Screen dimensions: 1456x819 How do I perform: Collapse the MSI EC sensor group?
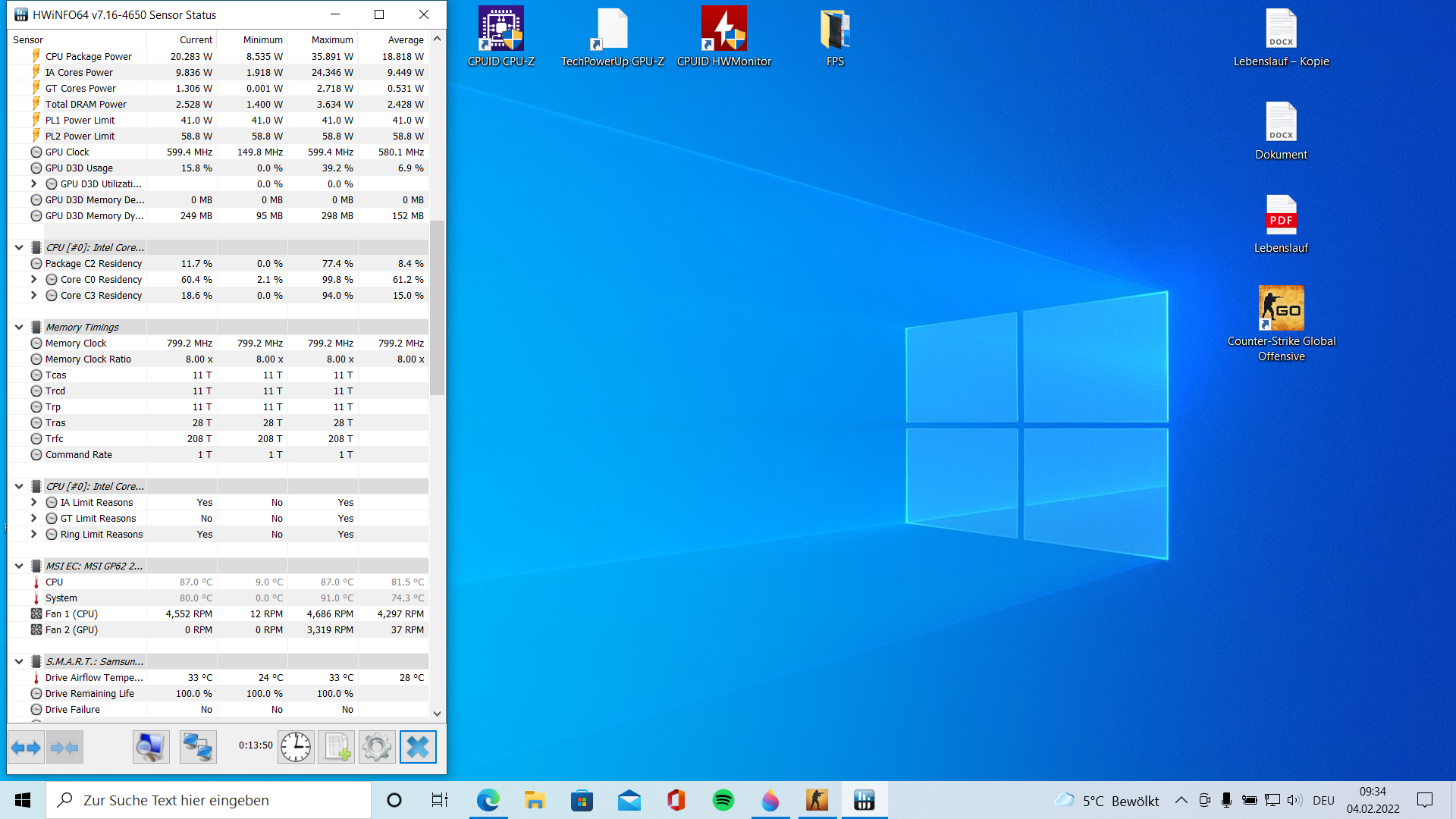pyautogui.click(x=19, y=566)
